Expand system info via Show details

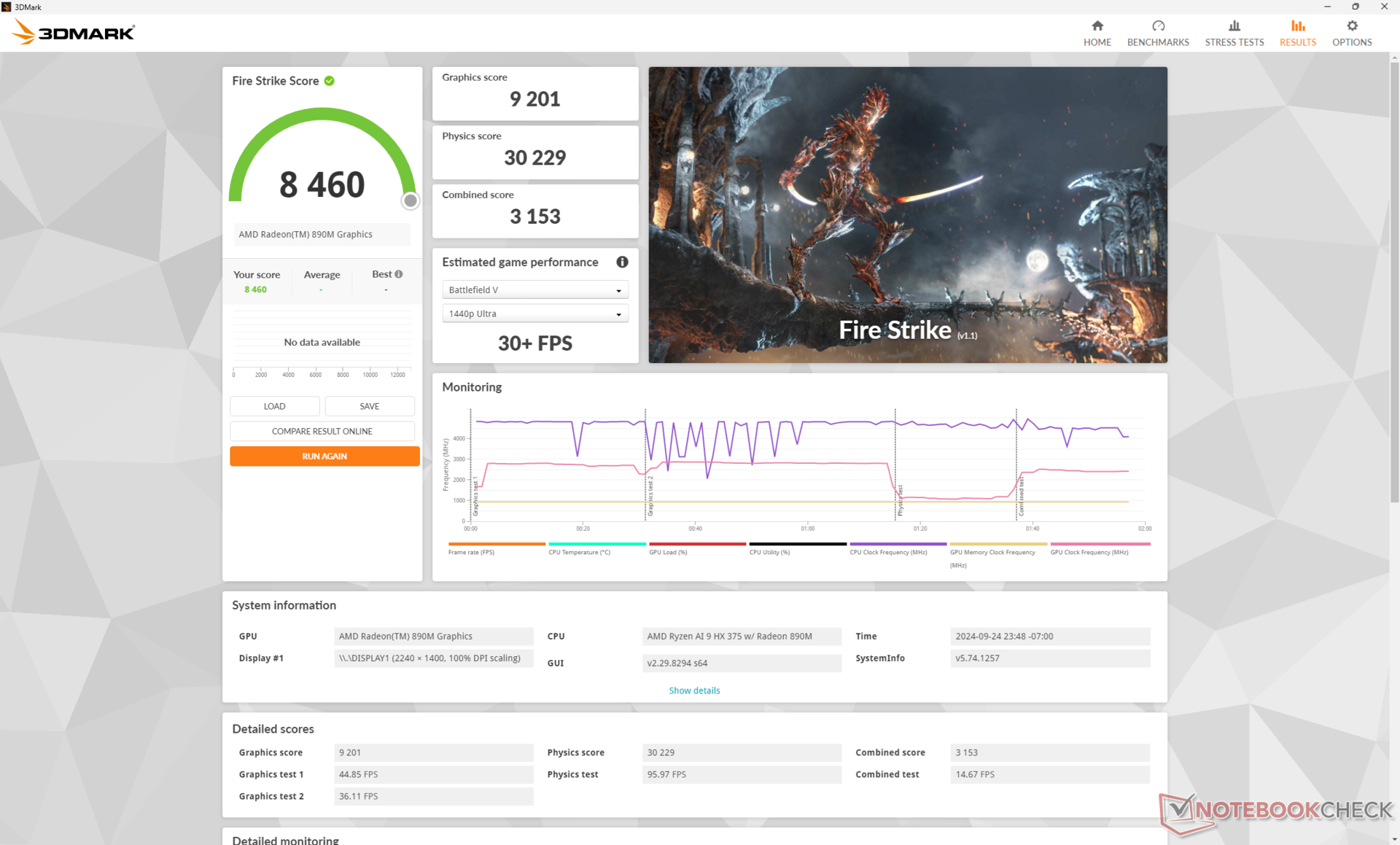click(x=693, y=690)
